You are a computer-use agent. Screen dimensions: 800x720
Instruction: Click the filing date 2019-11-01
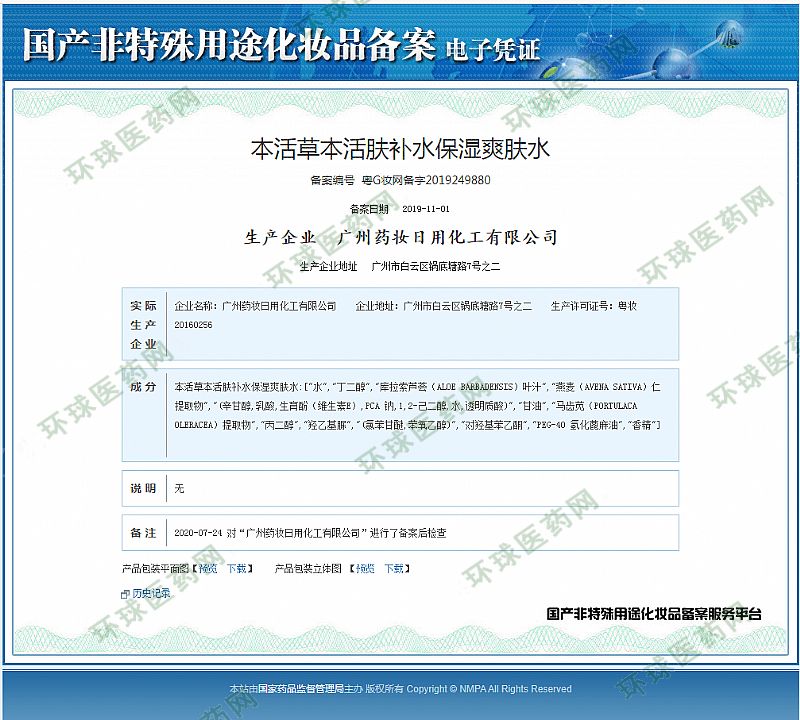coord(426,209)
